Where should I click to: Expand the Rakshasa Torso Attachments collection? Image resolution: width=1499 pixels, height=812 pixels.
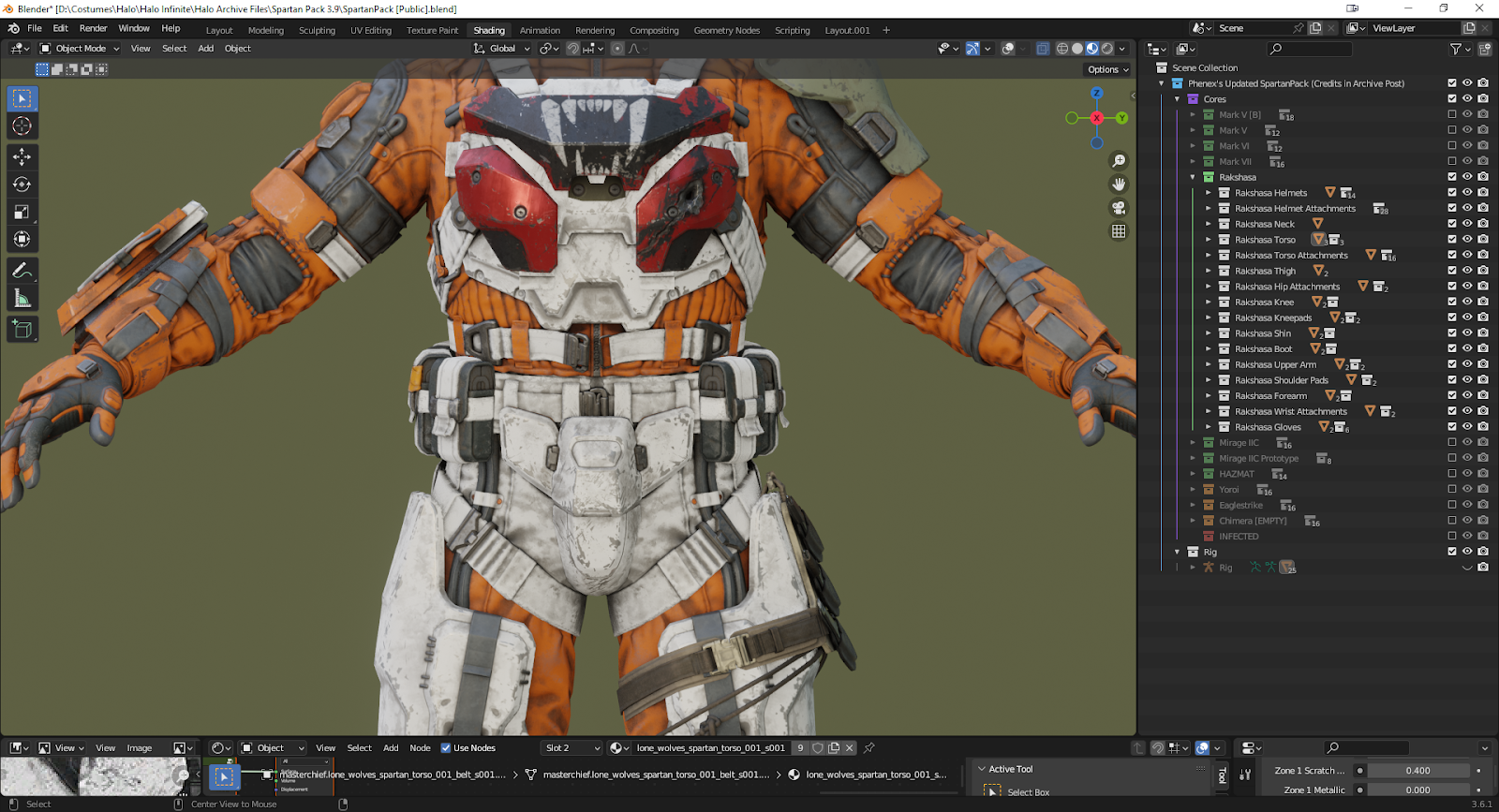(1209, 255)
